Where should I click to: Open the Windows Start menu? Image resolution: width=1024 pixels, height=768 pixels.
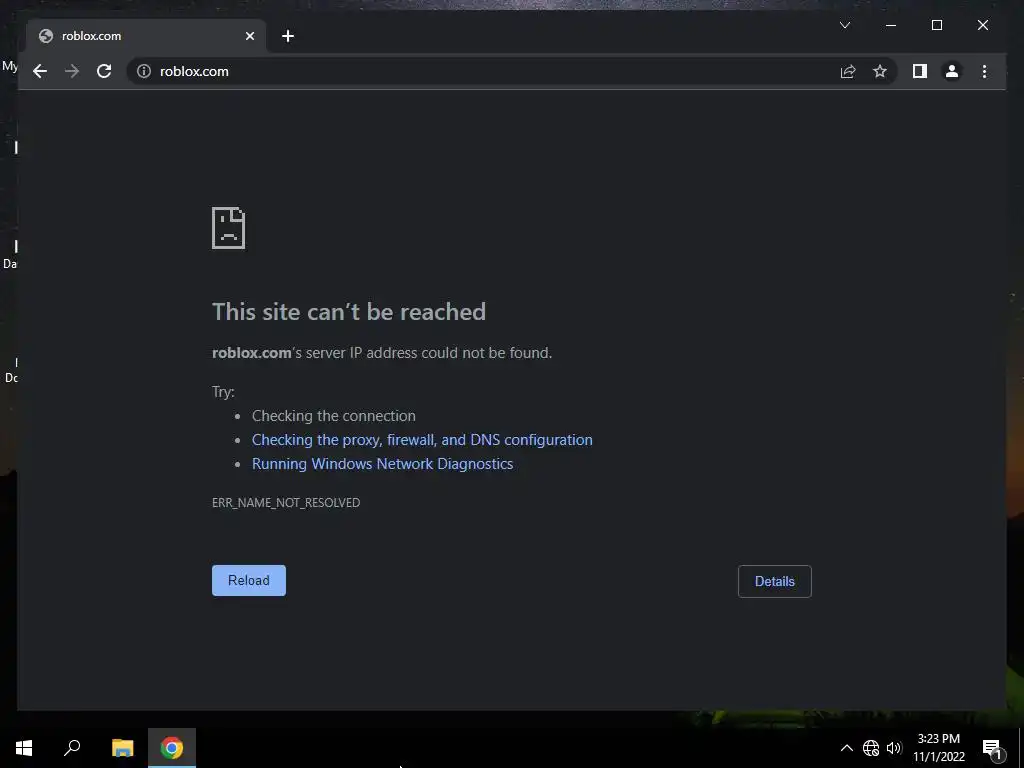point(24,748)
